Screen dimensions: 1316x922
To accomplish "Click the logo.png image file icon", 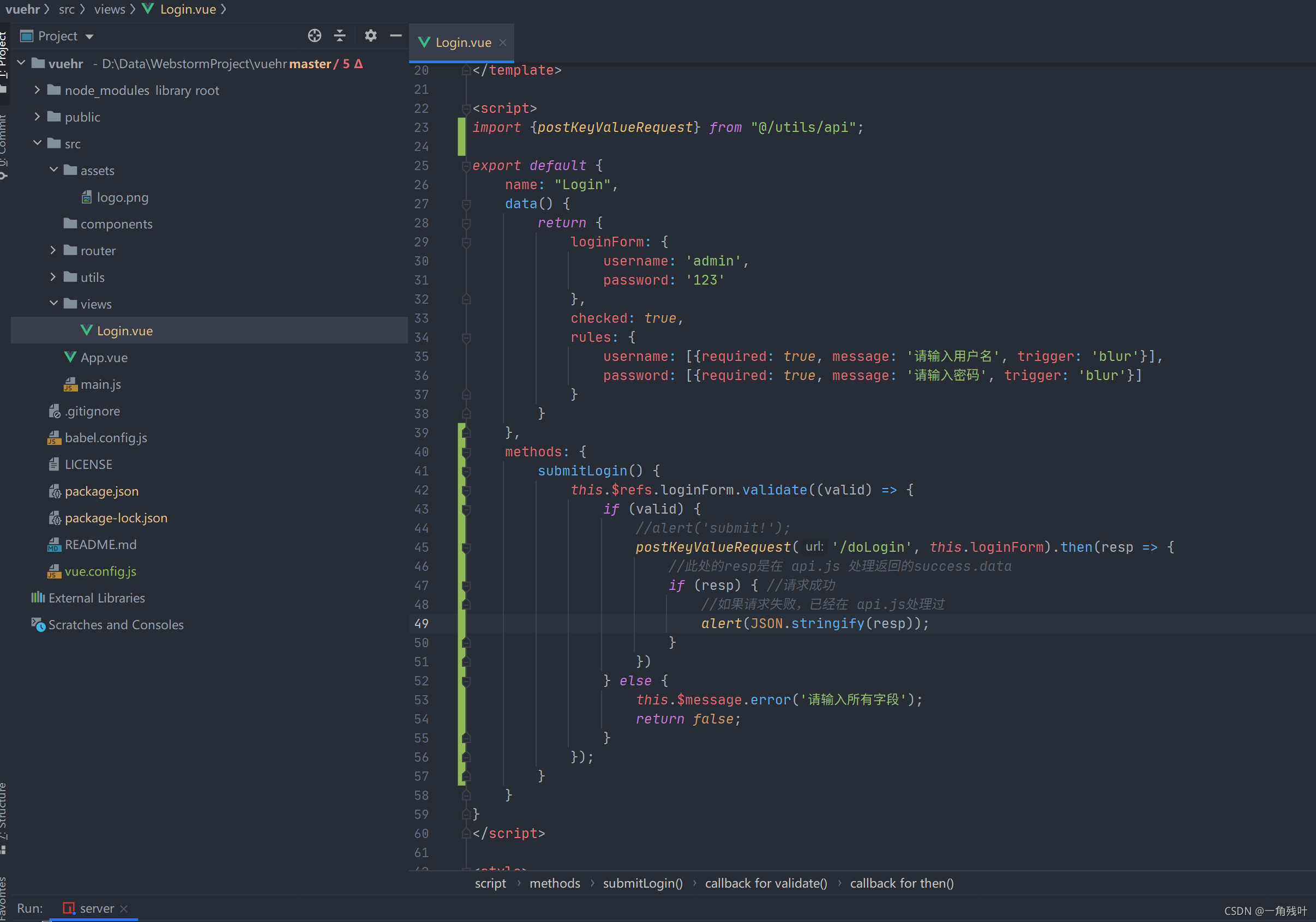I will pos(87,198).
